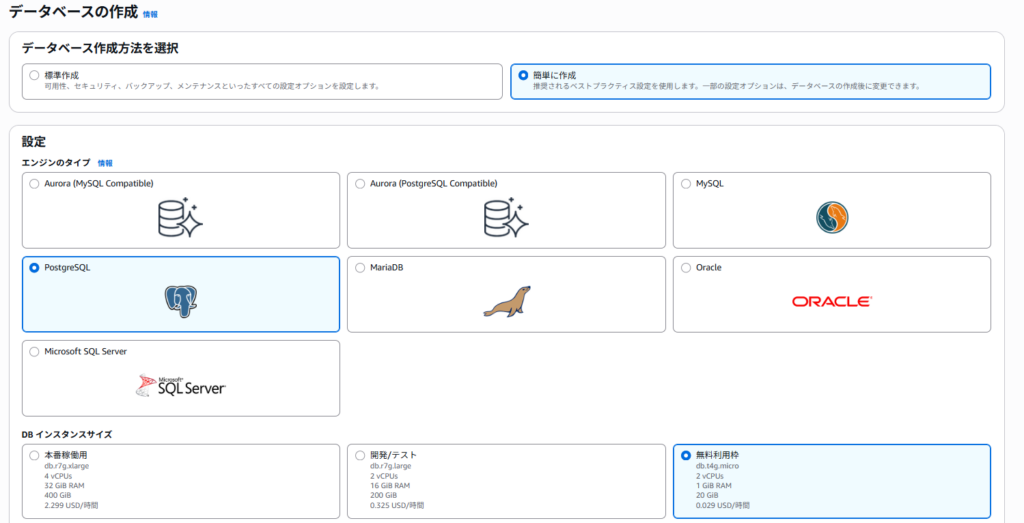Click the 4 vCPUs text
This screenshot has width=1024, height=523.
58,476
